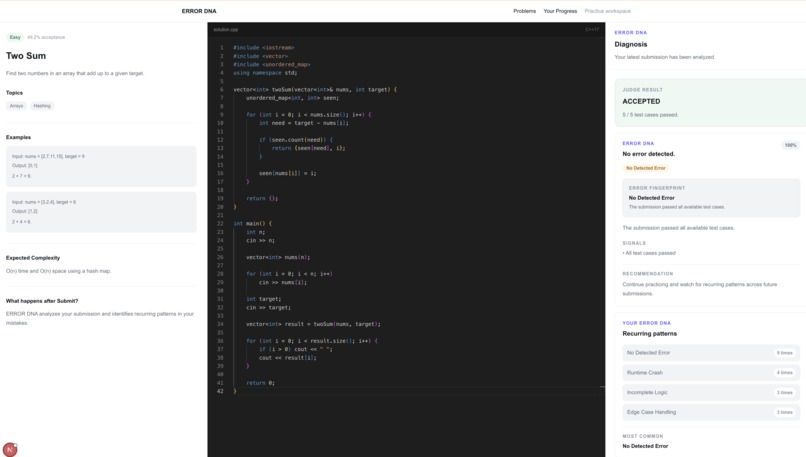Click the C++17 language label
Image resolution: width=806 pixels, height=457 pixels.
592,29
